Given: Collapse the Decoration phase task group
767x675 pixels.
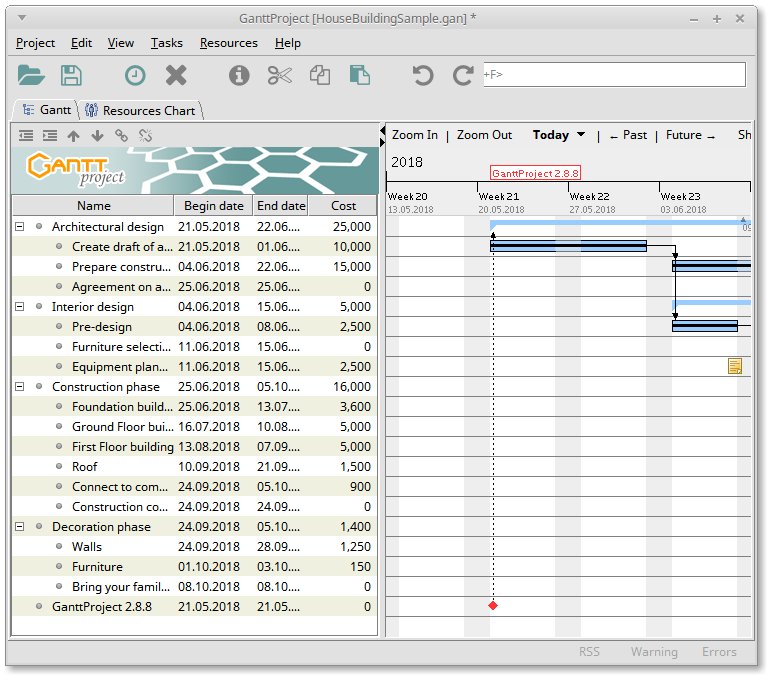Looking at the screenshot, I should [20, 527].
